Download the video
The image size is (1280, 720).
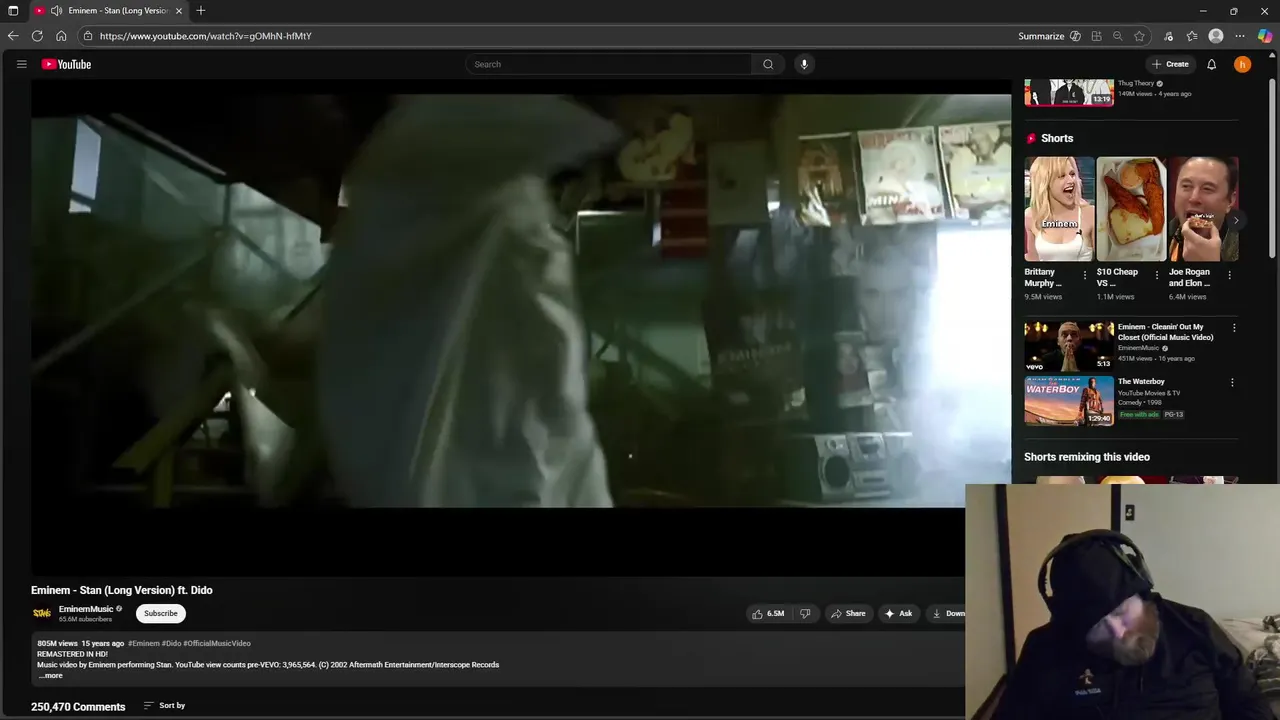tap(946, 613)
